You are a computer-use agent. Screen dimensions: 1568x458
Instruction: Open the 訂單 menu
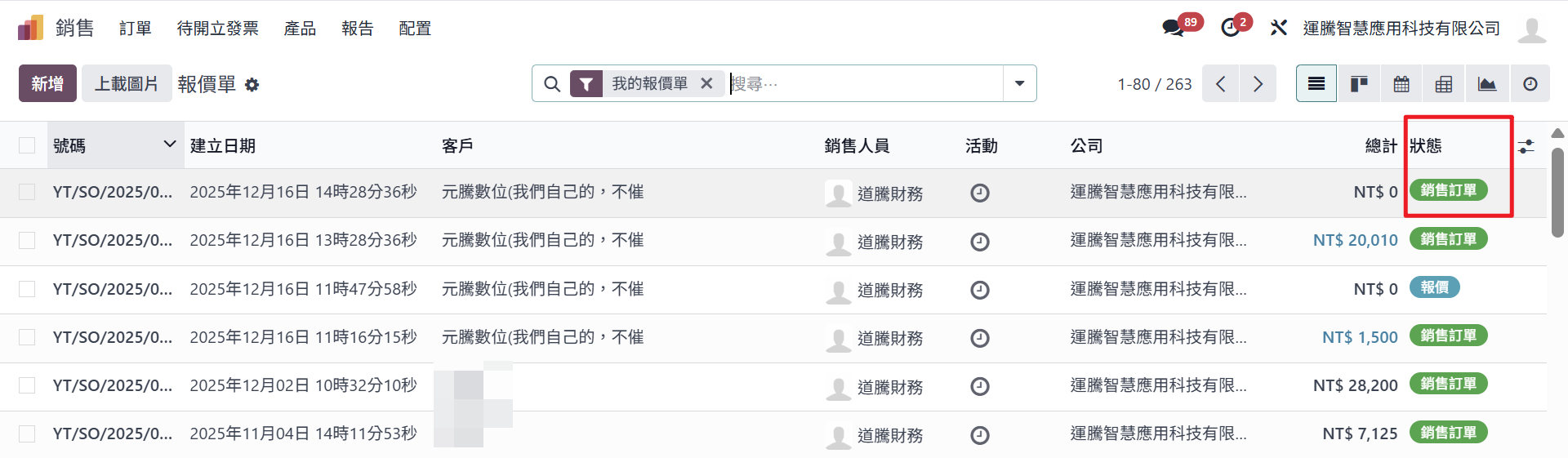click(136, 29)
